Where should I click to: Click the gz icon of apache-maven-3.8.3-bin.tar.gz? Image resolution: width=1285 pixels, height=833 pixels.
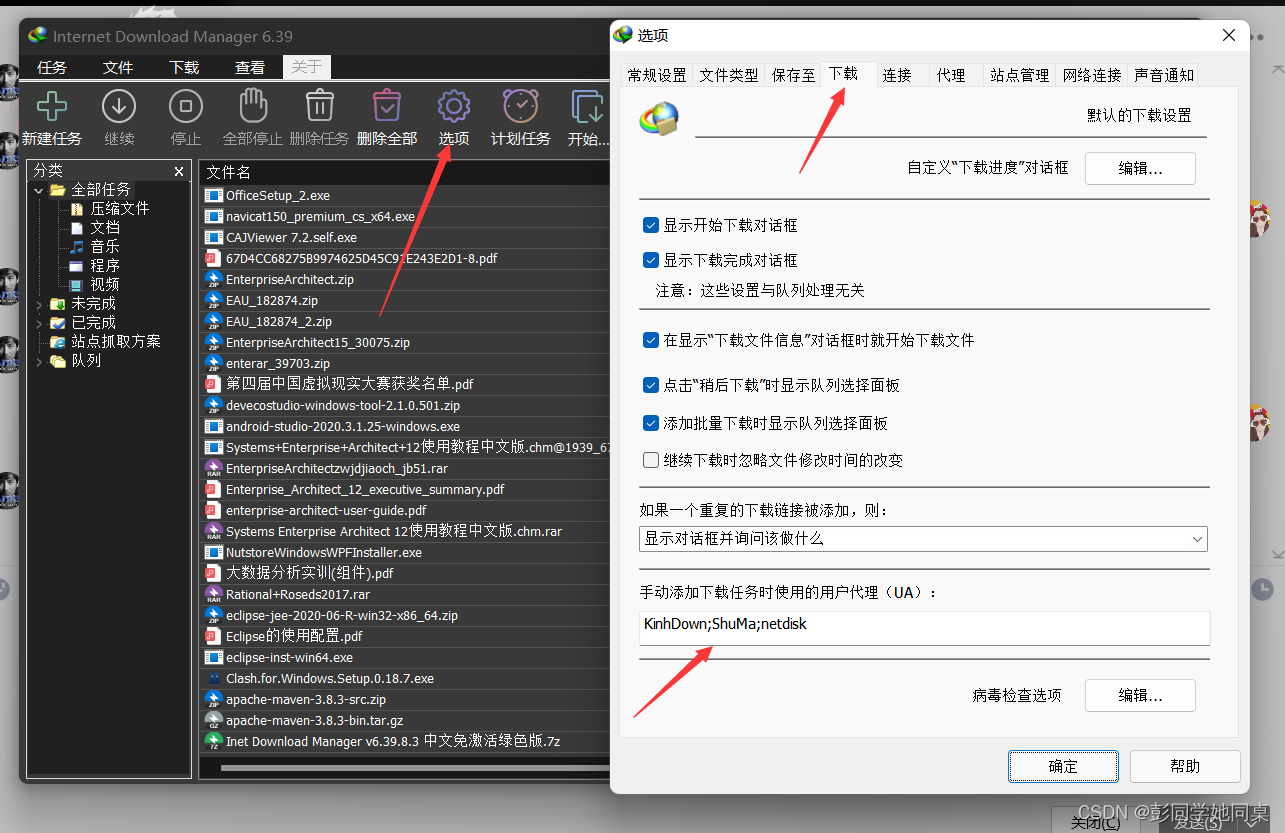pyautogui.click(x=213, y=720)
